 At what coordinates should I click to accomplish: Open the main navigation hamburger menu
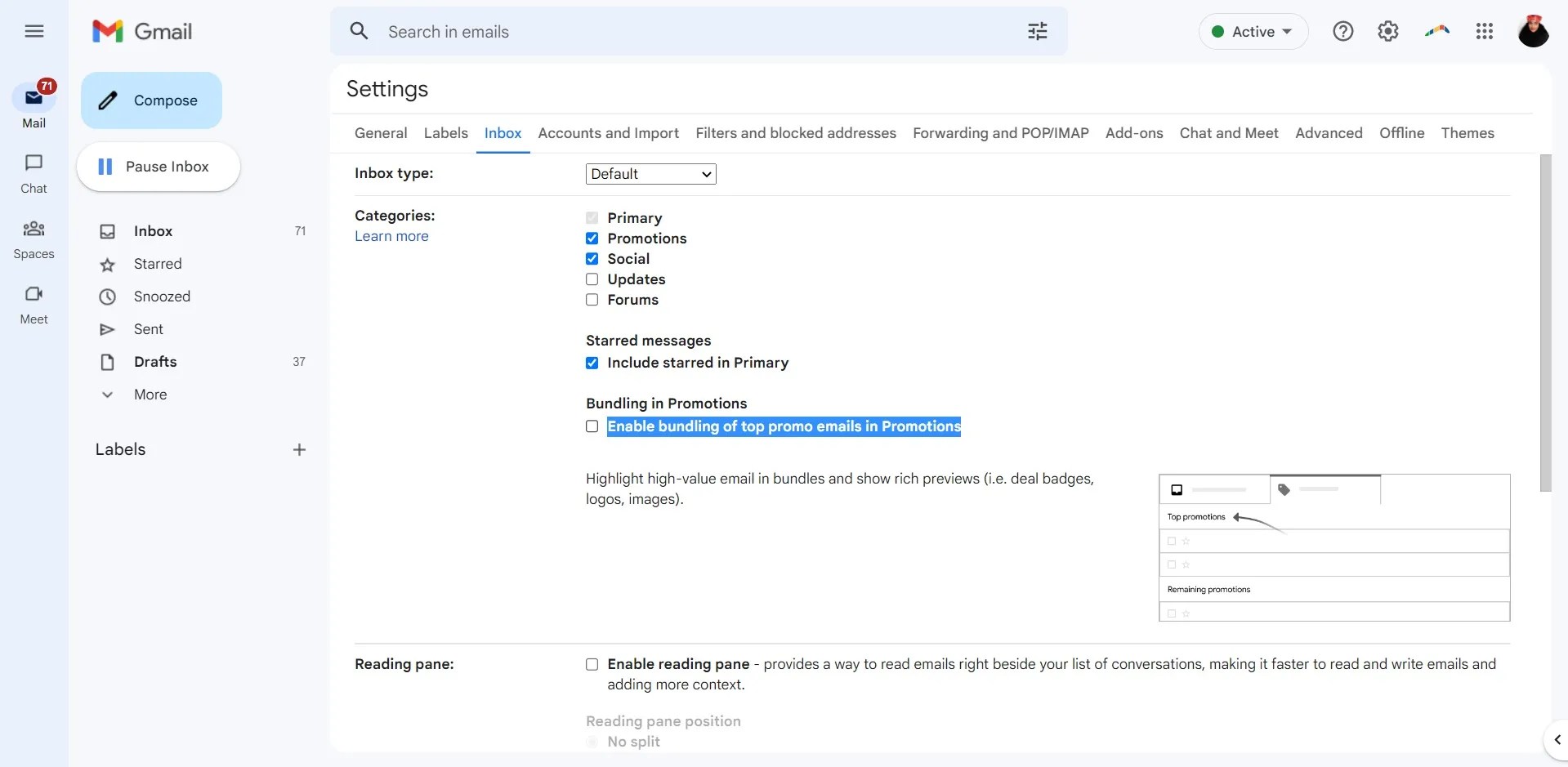point(34,31)
